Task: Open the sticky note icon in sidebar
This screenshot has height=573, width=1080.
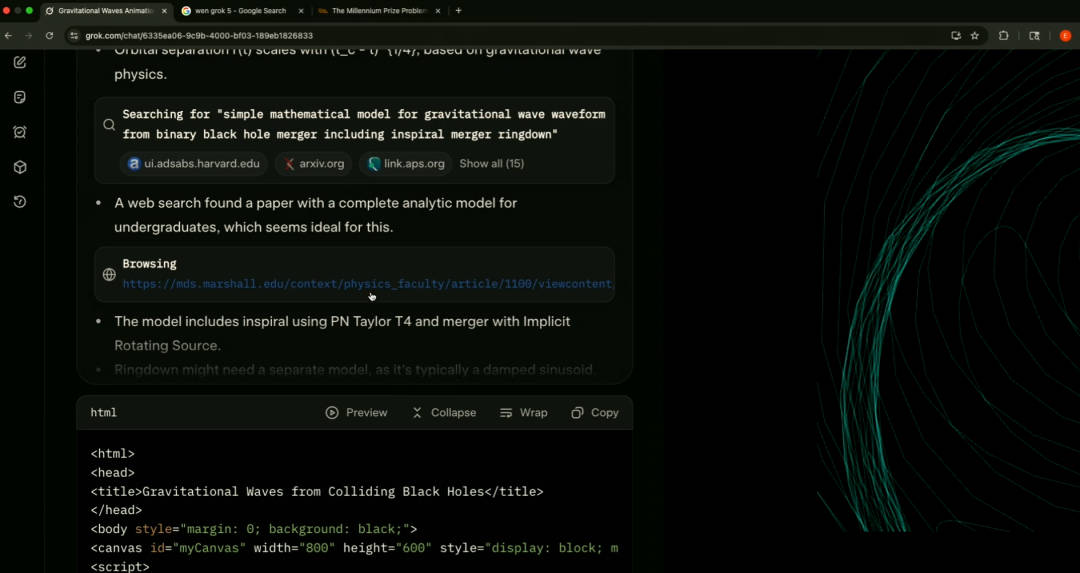Action: coord(20,97)
